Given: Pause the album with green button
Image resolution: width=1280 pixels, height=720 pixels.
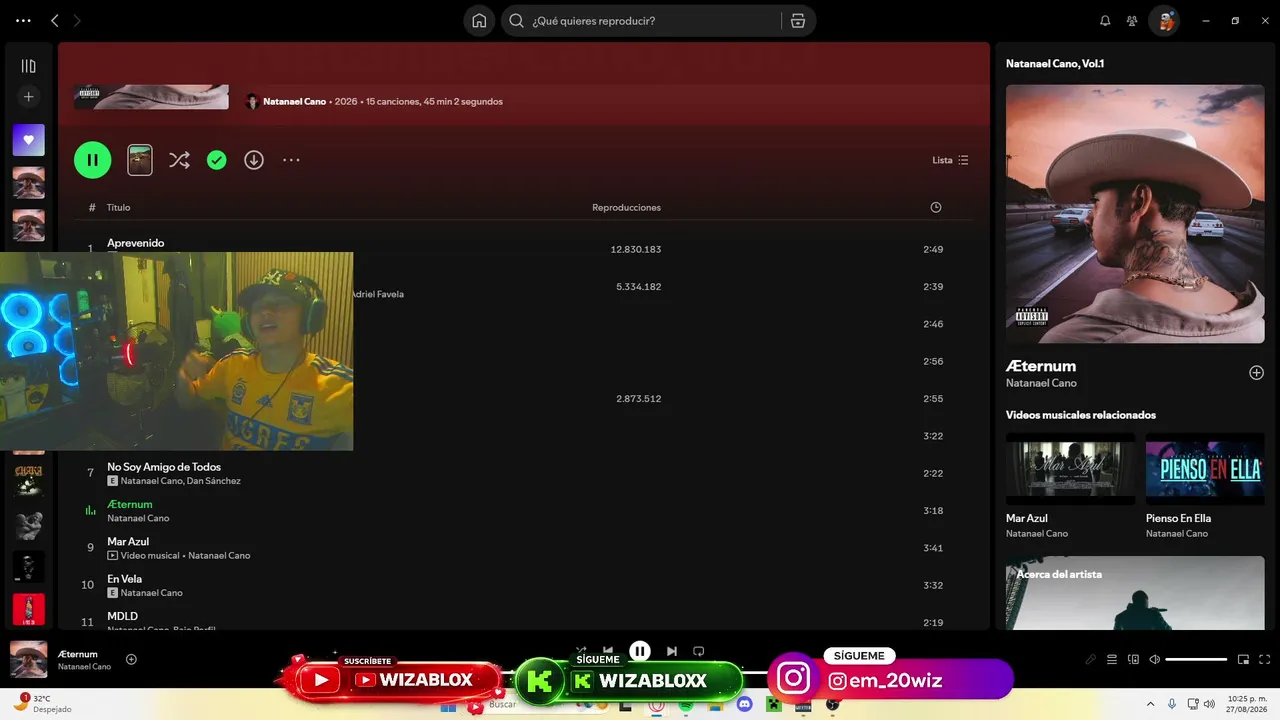Looking at the screenshot, I should pyautogui.click(x=93, y=159).
